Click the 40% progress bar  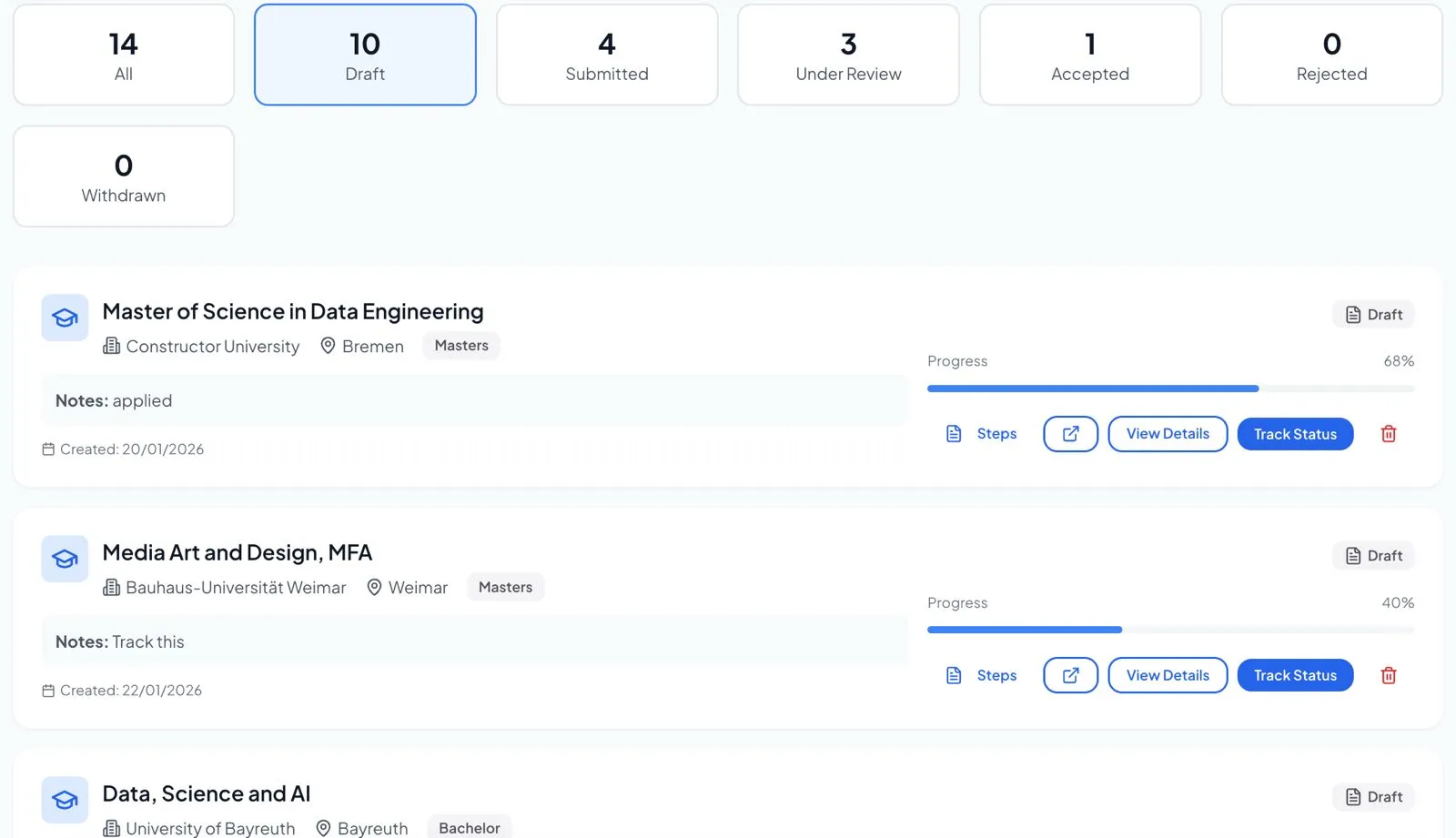tap(1170, 630)
